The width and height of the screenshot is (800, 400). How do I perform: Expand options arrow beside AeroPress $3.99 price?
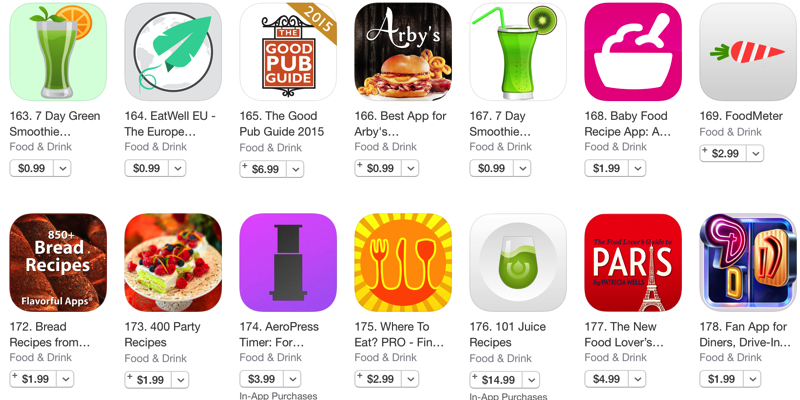pyautogui.click(x=292, y=379)
